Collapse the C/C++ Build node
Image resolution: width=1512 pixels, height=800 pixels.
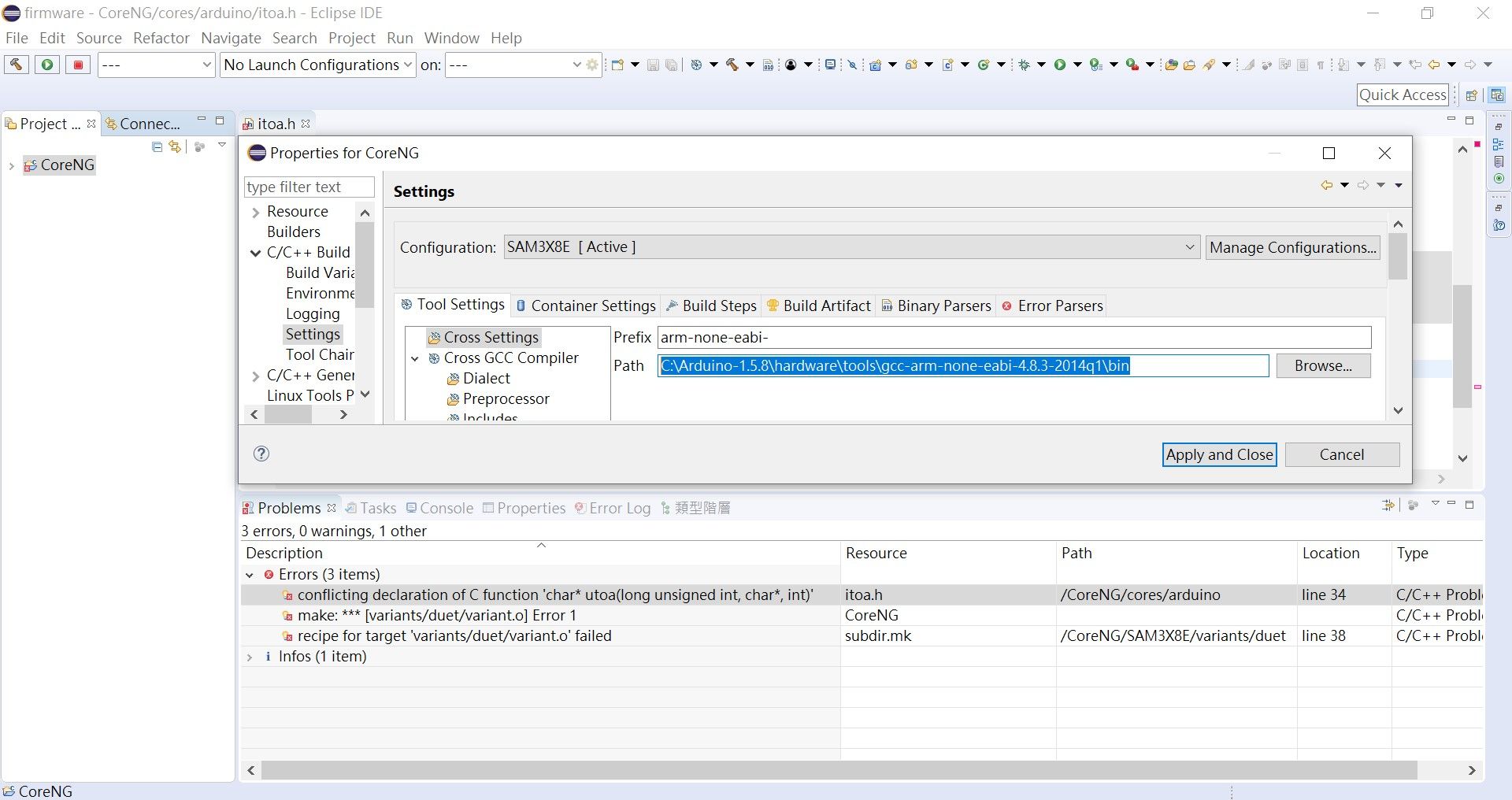[255, 253]
